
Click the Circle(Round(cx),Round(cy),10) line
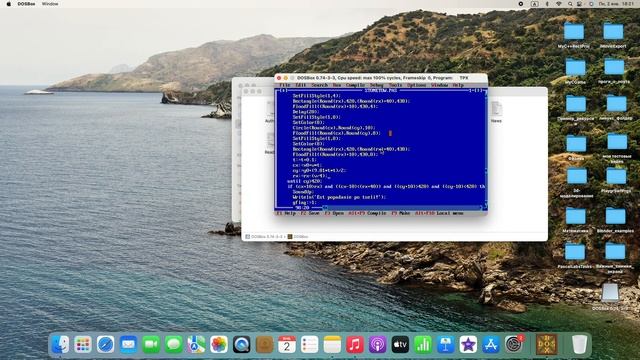(333, 128)
